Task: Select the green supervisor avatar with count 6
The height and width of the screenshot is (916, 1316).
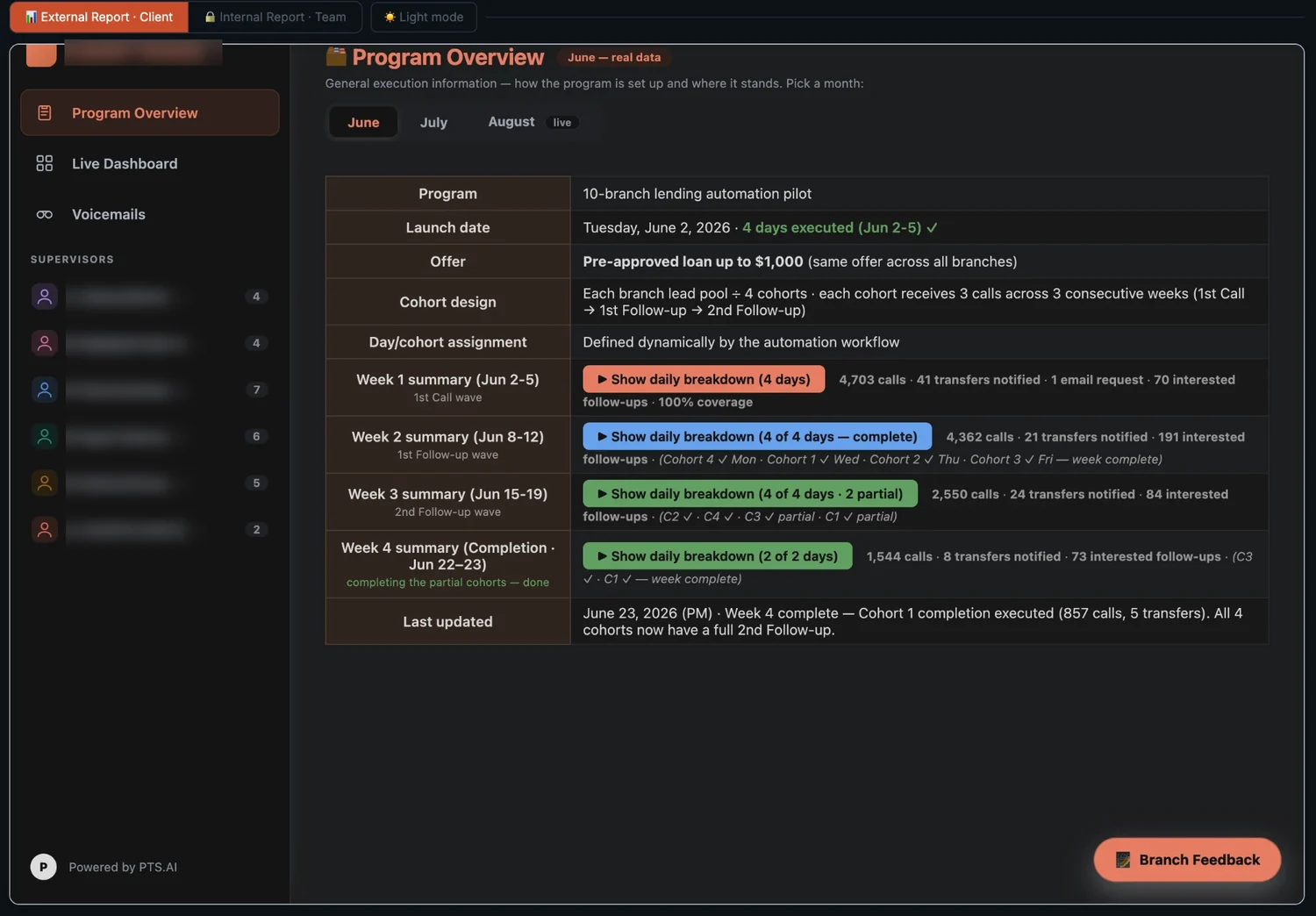Action: coord(45,436)
